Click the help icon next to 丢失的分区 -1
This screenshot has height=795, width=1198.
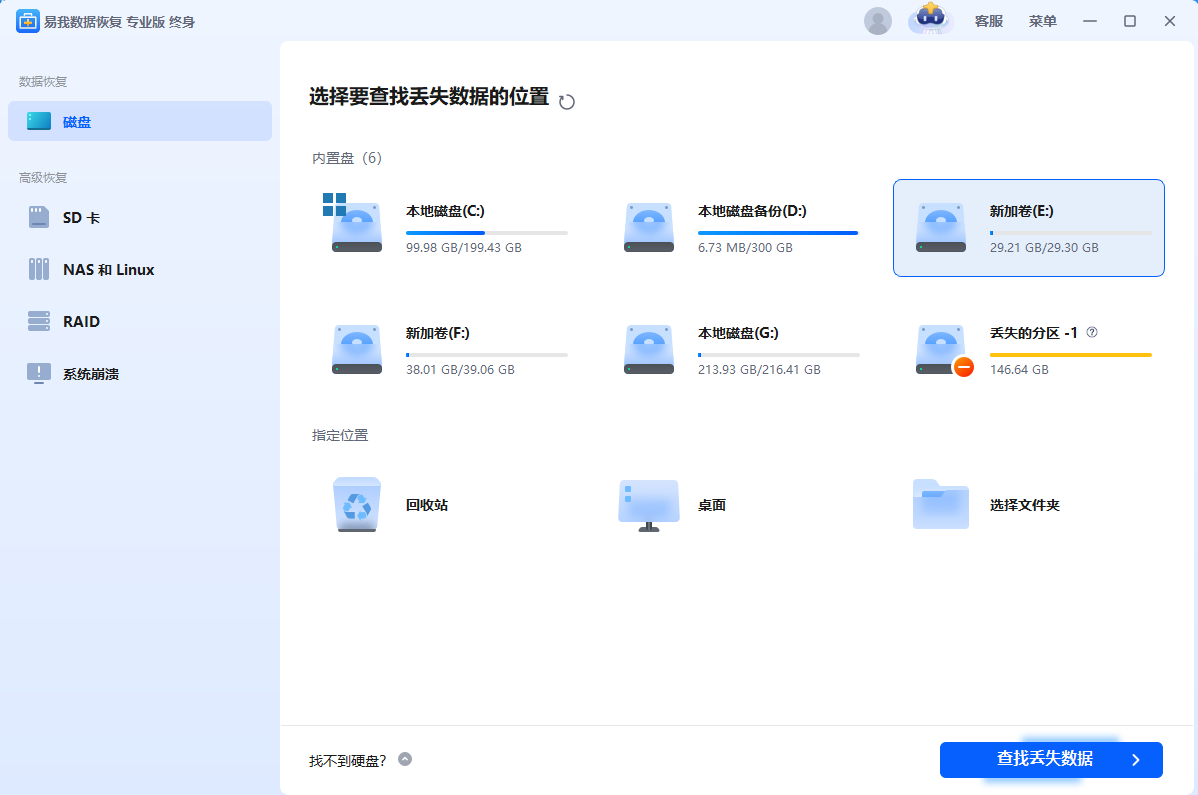[1092, 333]
